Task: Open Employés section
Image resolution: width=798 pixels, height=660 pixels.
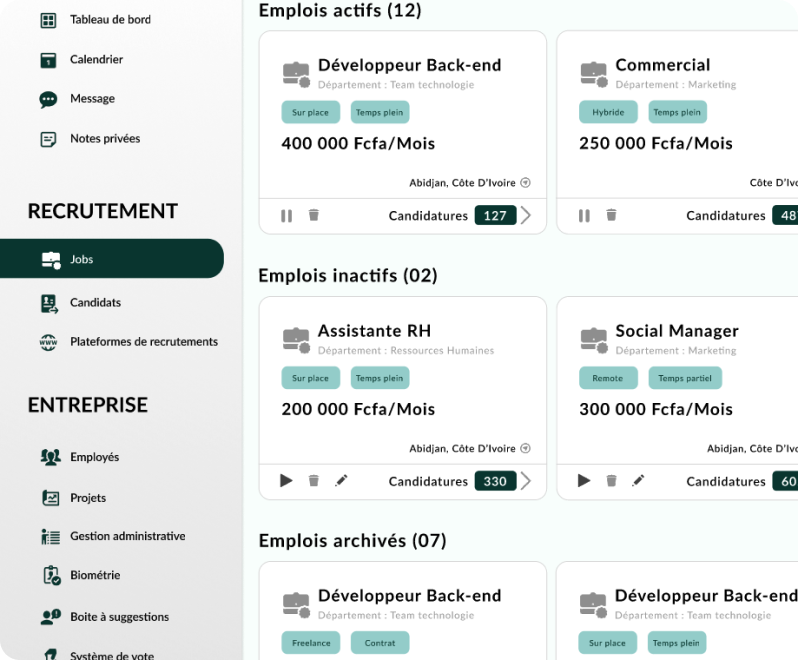Action: [x=94, y=457]
